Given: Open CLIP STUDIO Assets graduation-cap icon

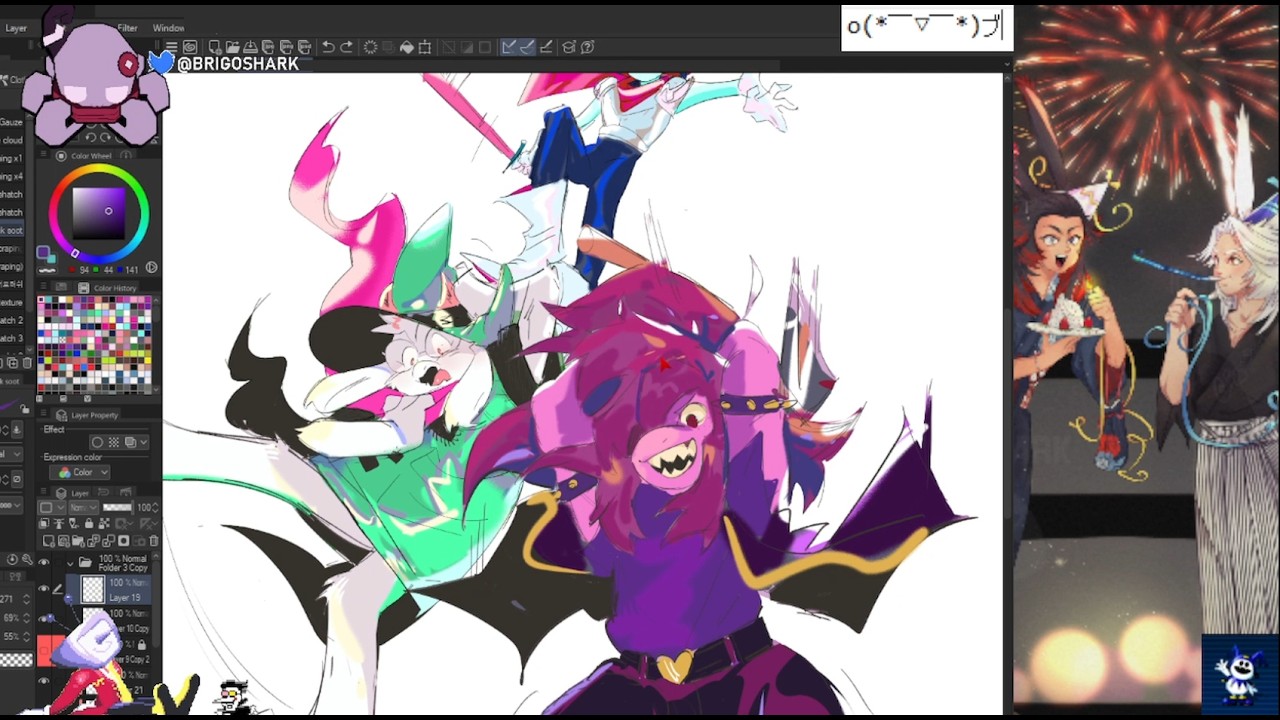Looking at the screenshot, I should (x=568, y=47).
